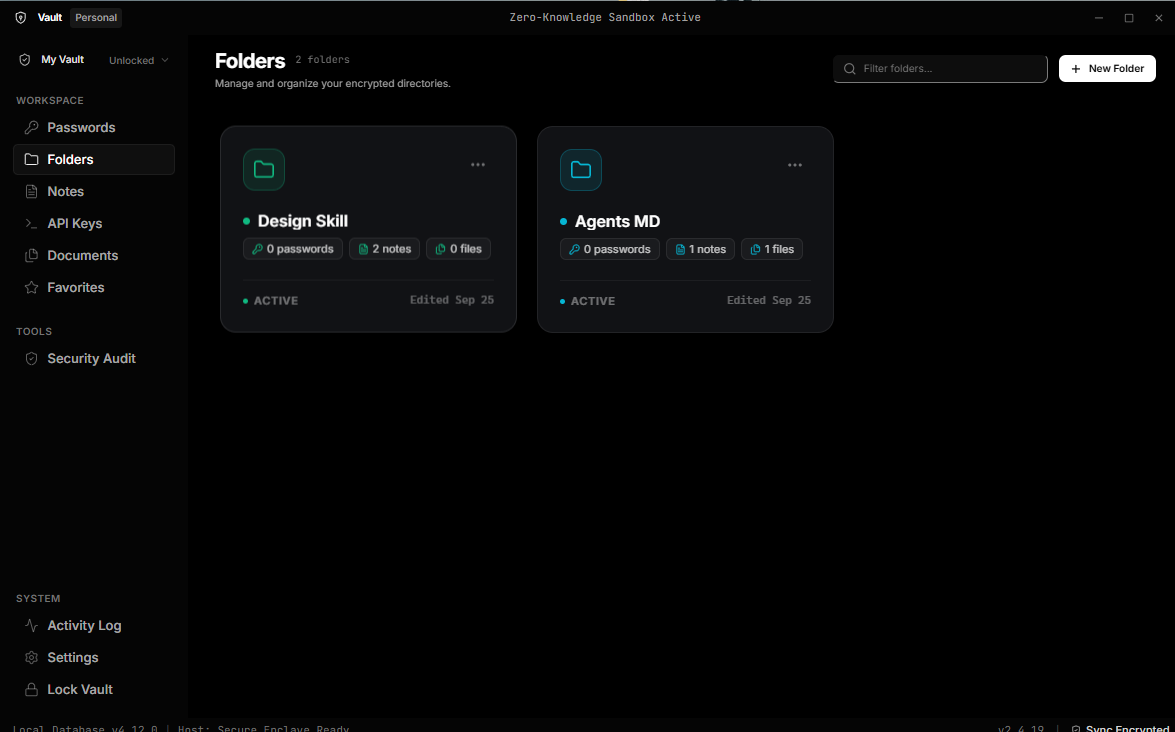
Task: Click the files icon beside Documents
Action: pyautogui.click(x=31, y=255)
